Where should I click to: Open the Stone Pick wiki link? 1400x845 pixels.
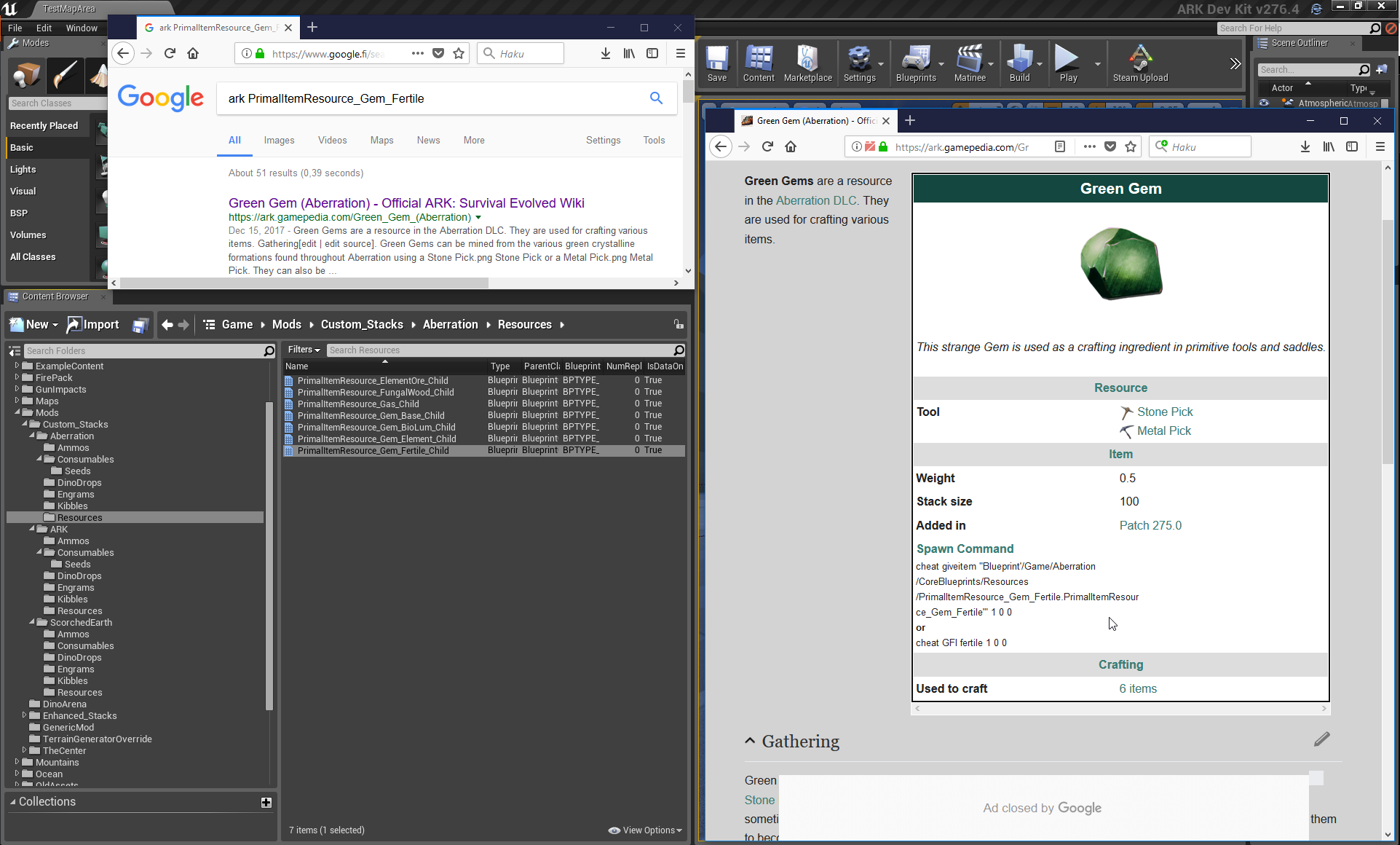pyautogui.click(x=1164, y=412)
